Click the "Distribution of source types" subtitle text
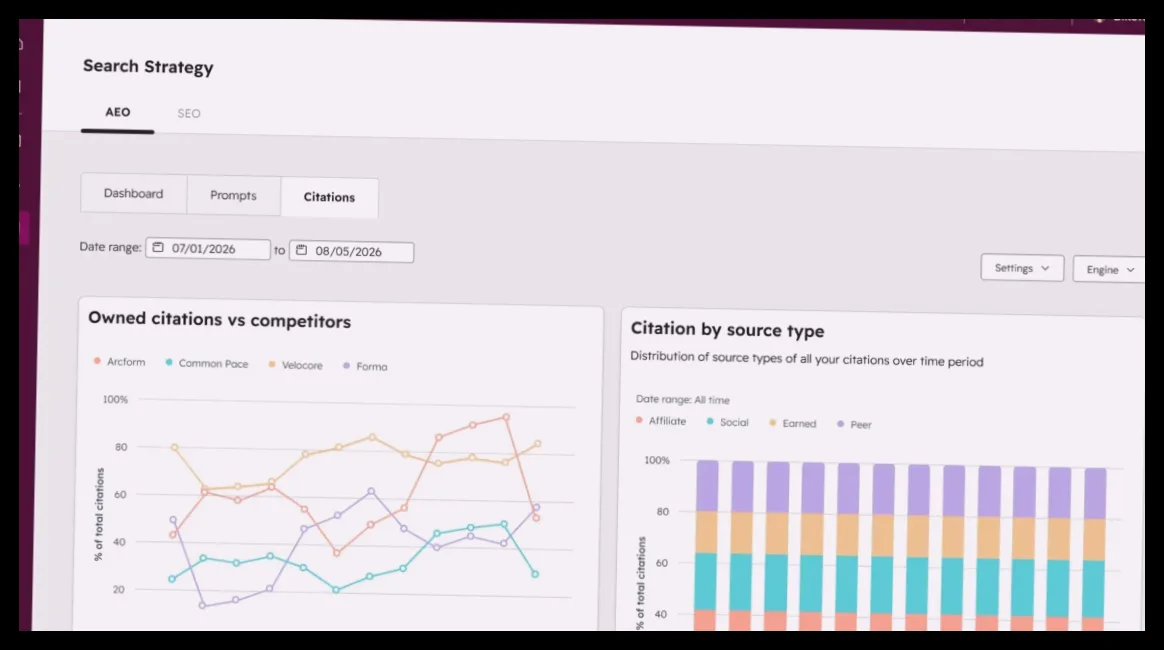The height and width of the screenshot is (650, 1164). coord(807,359)
